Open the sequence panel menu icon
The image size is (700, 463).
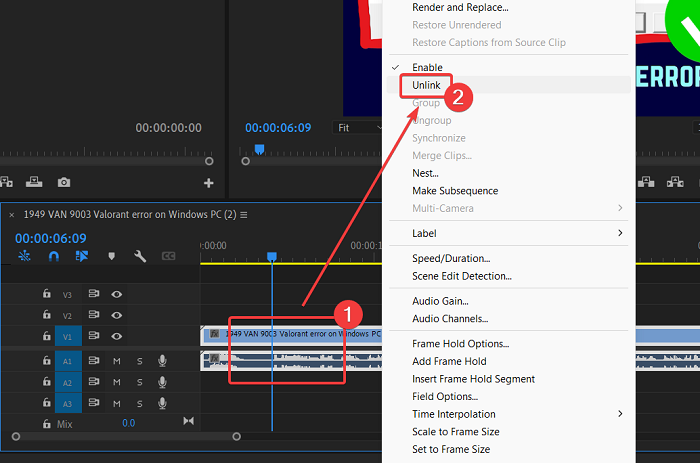coord(244,215)
